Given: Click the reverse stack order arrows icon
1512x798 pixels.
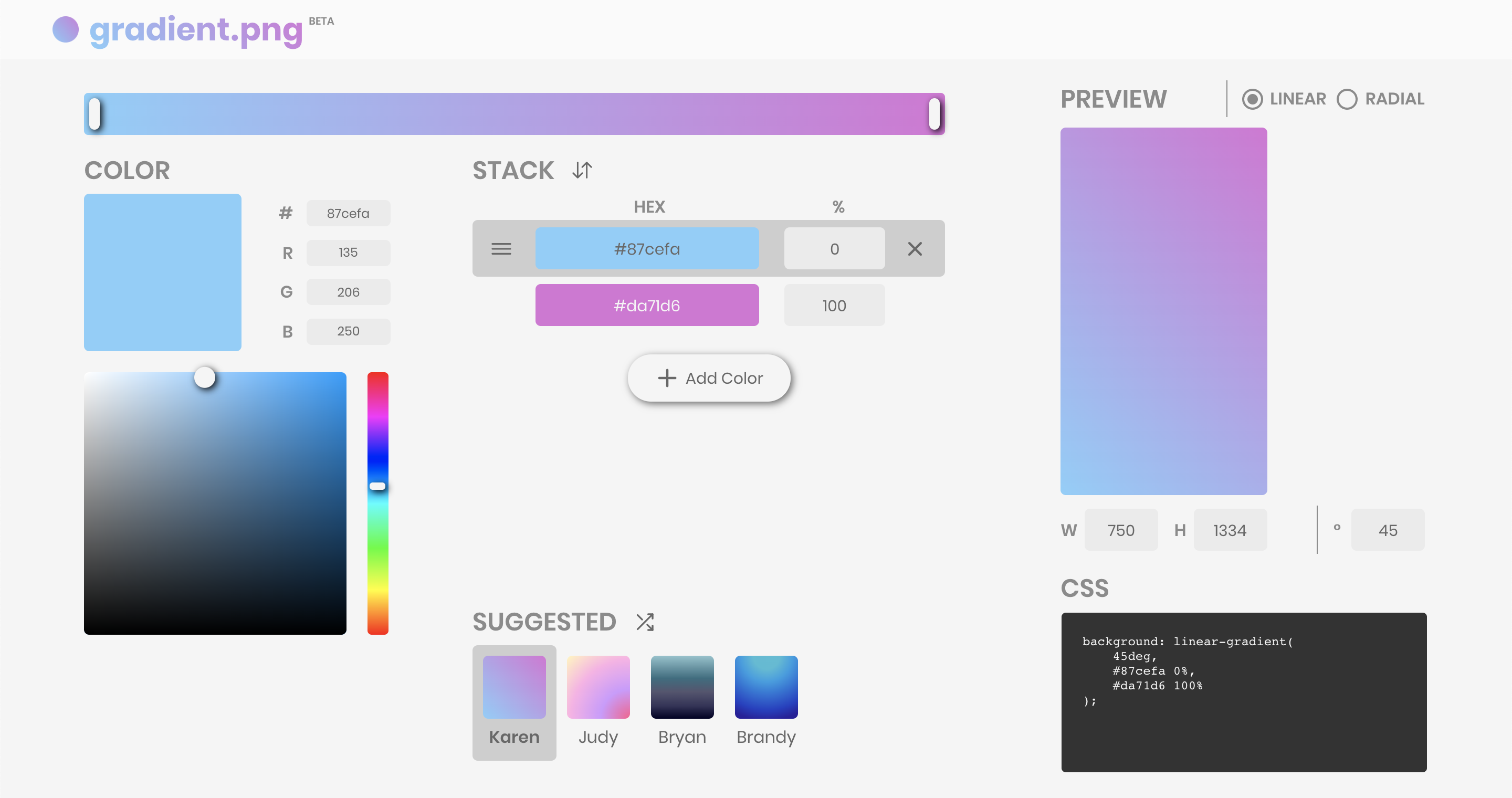Looking at the screenshot, I should click(x=582, y=170).
